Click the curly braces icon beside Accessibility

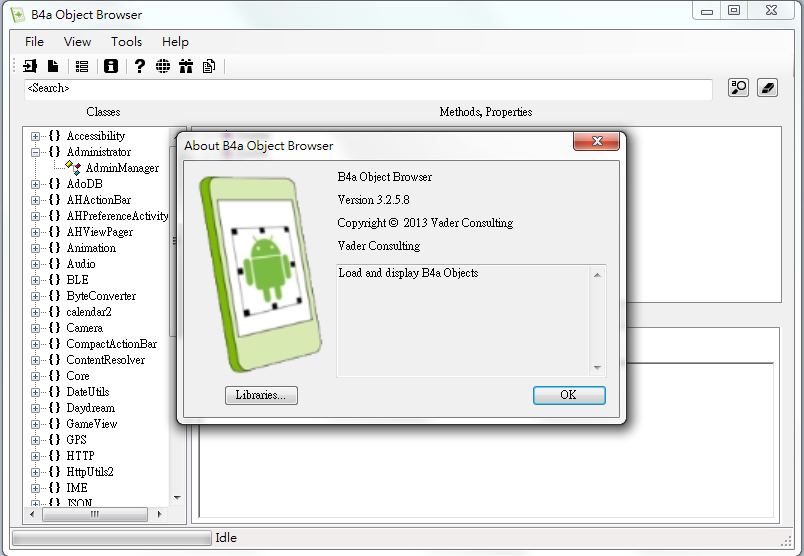pyautogui.click(x=54, y=136)
